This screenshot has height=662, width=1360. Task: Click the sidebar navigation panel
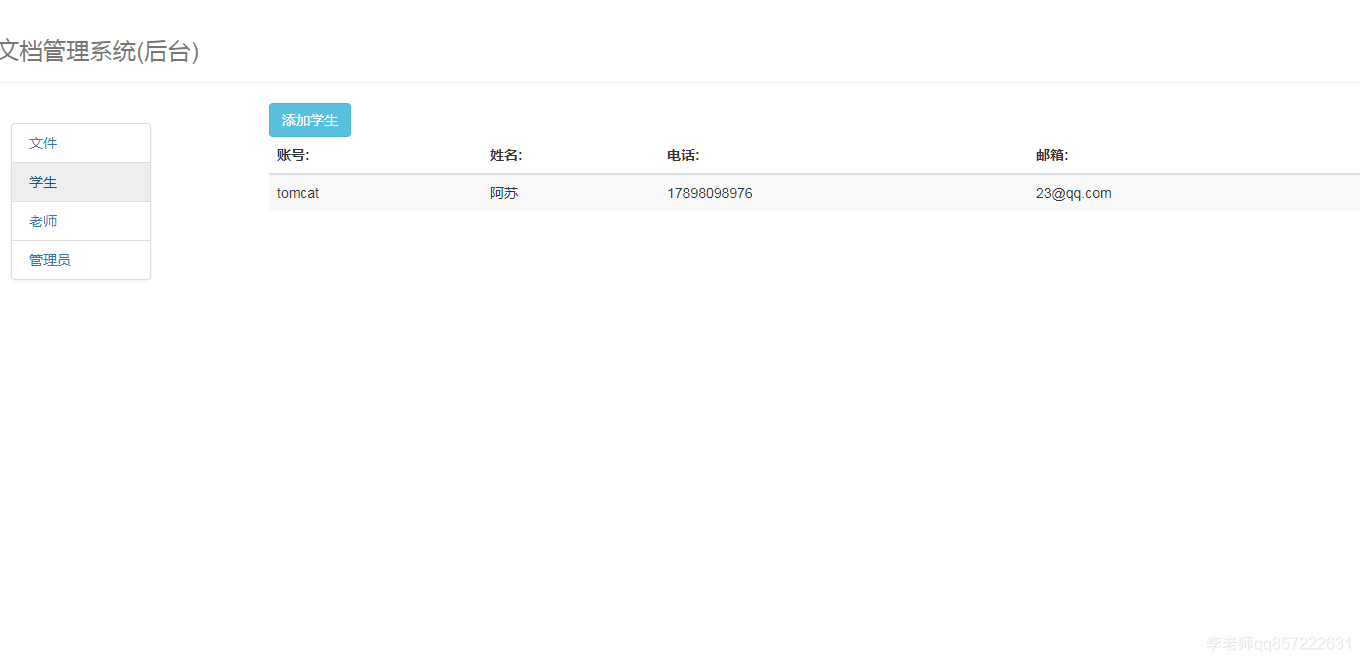click(80, 201)
